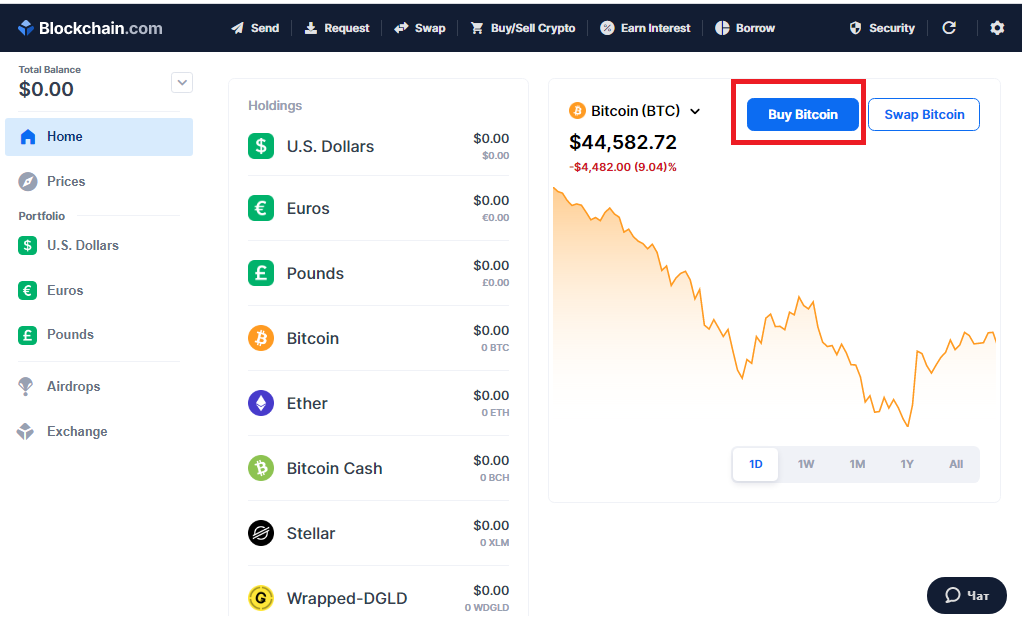Click the Buy Bitcoin button
The image size is (1022, 626).
pos(802,115)
